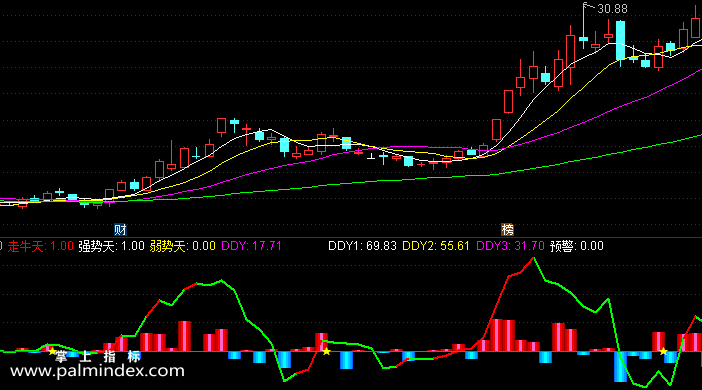Image resolution: width=702 pixels, height=390 pixels.
Task: Click the middle yellow star on the zero line
Action: 326,351
